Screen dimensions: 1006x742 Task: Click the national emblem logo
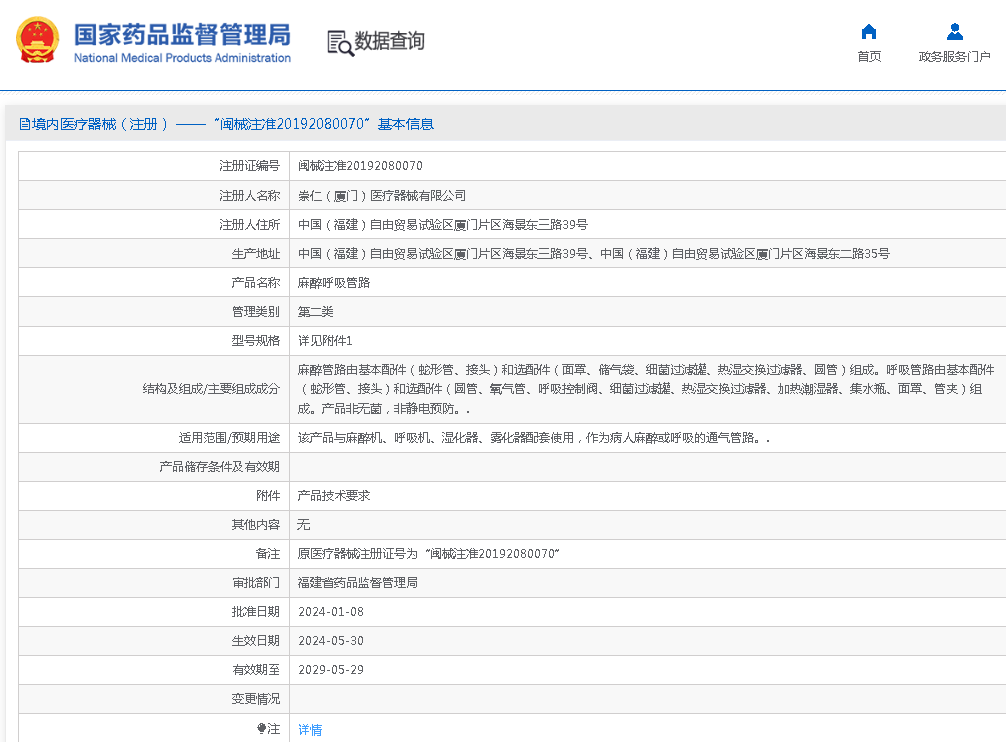(37, 42)
